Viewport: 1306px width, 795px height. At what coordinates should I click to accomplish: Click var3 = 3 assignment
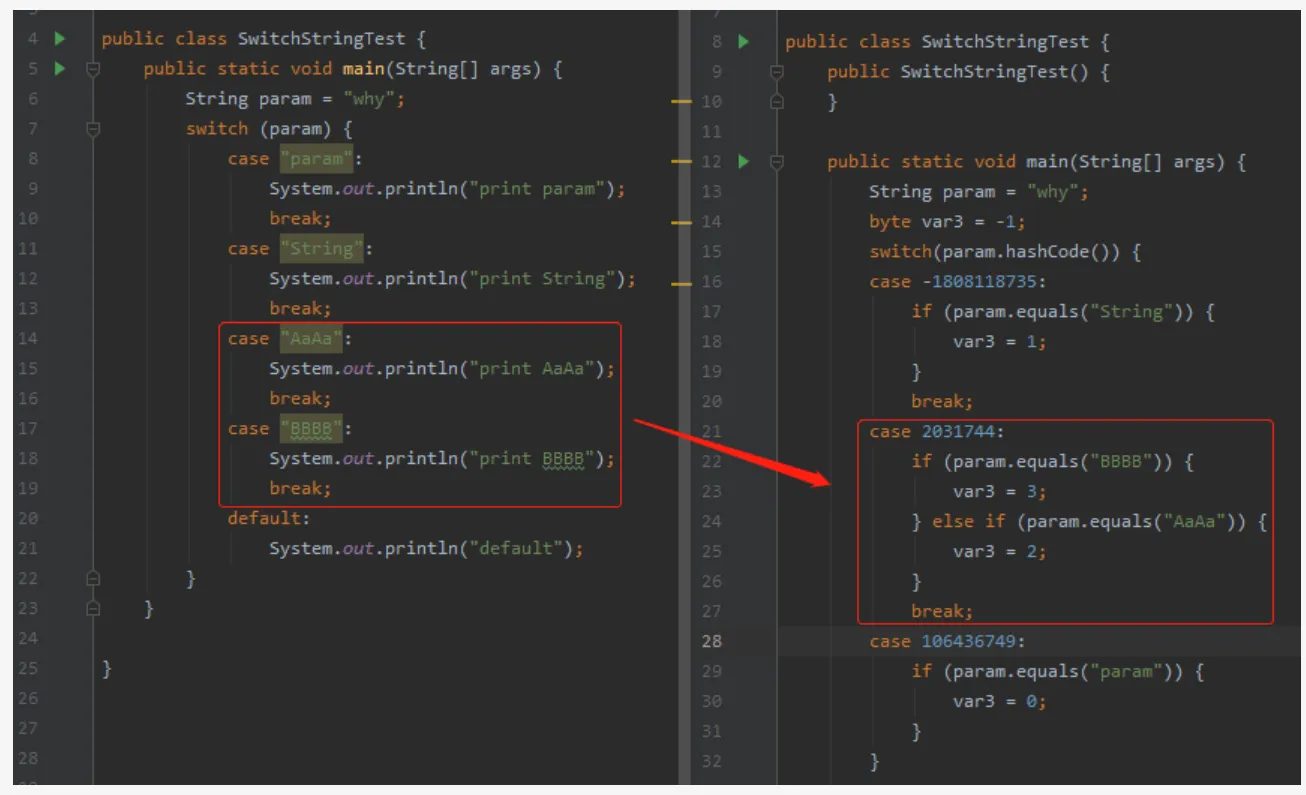(1000, 491)
